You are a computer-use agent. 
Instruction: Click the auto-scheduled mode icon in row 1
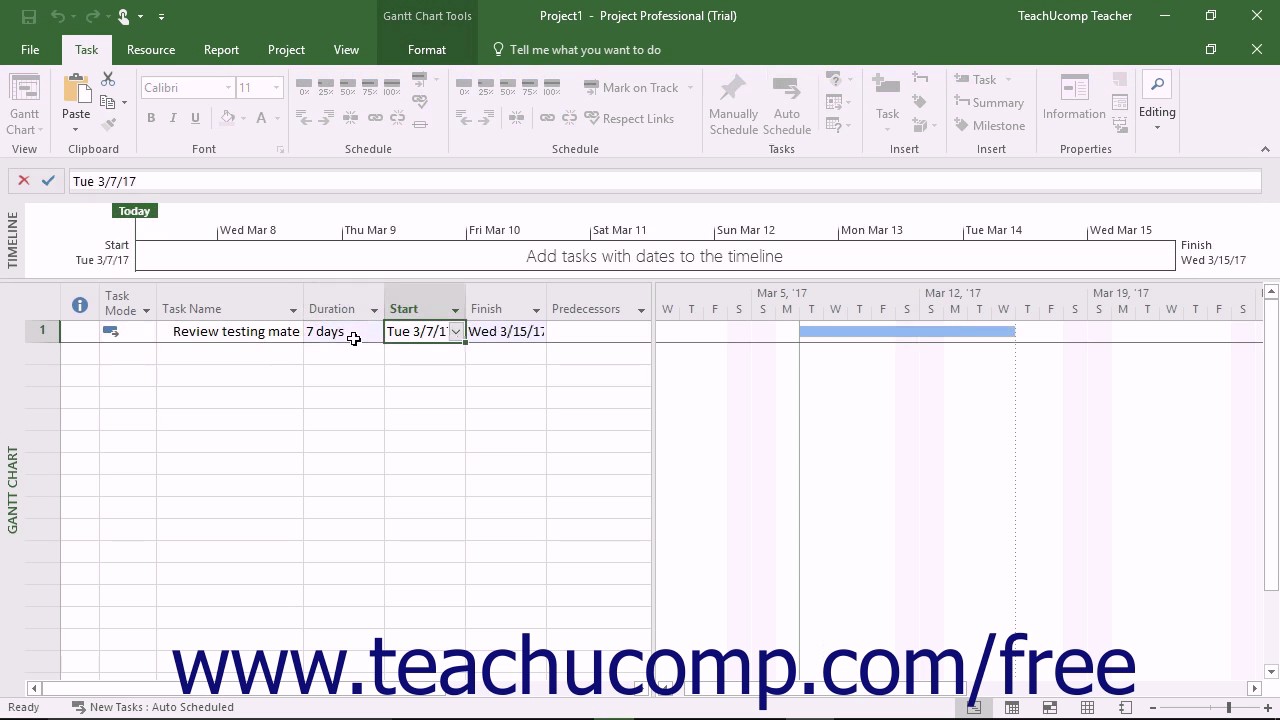111,331
